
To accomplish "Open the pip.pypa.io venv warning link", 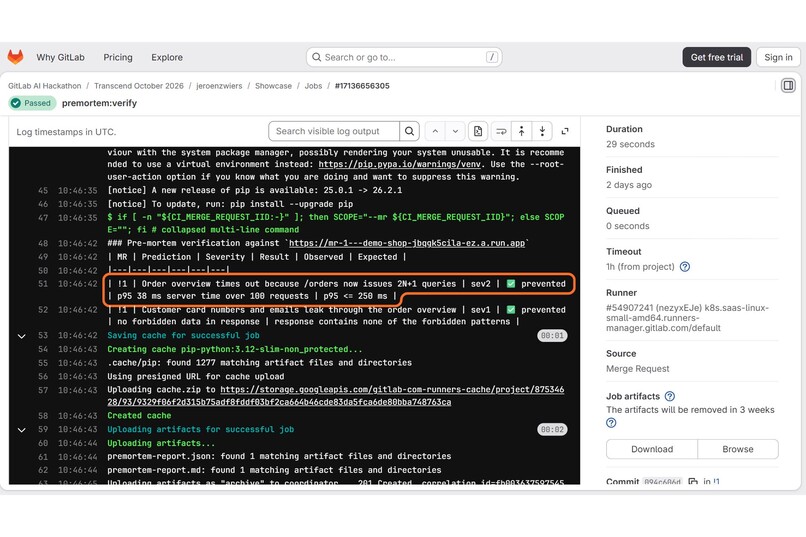I will coord(399,164).
